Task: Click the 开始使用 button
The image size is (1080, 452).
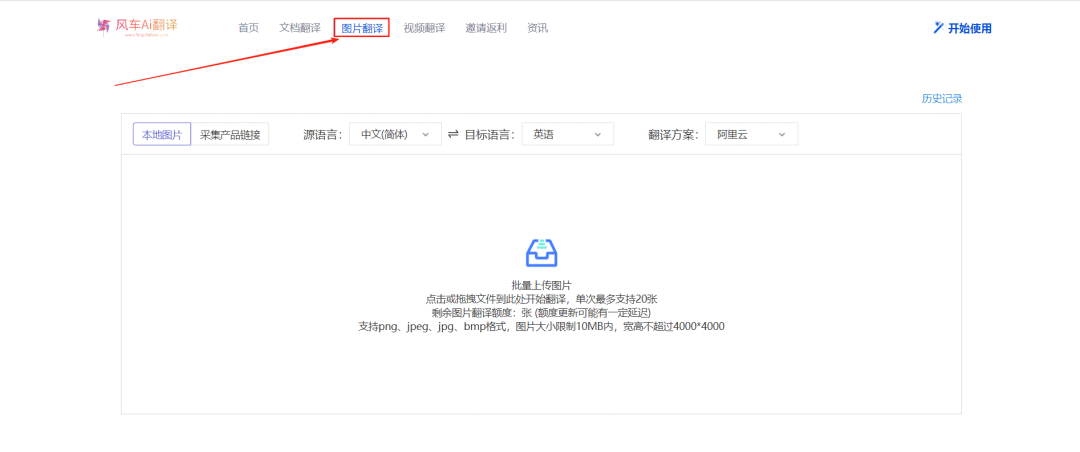Action: point(962,28)
